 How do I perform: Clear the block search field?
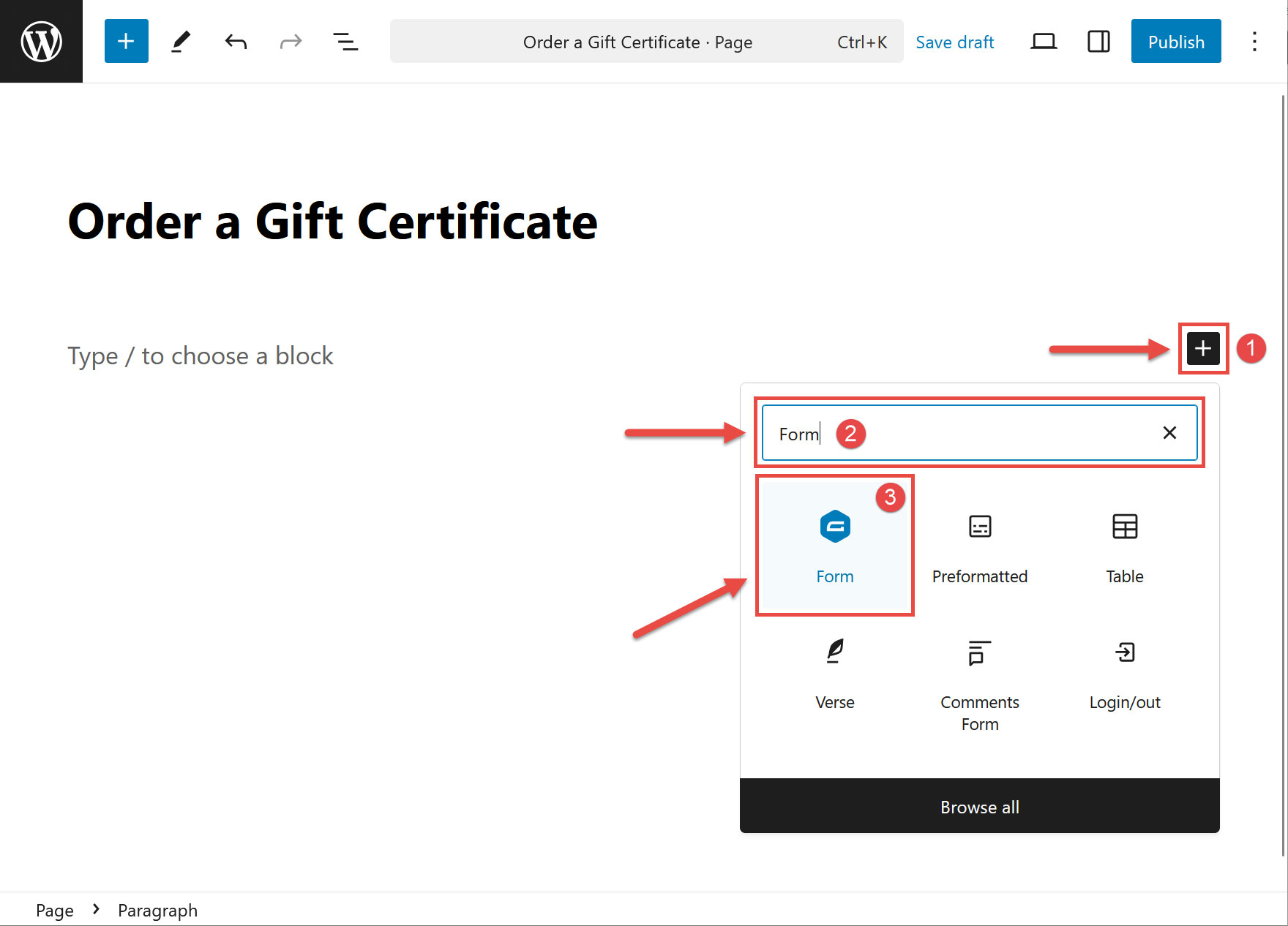tap(1169, 433)
